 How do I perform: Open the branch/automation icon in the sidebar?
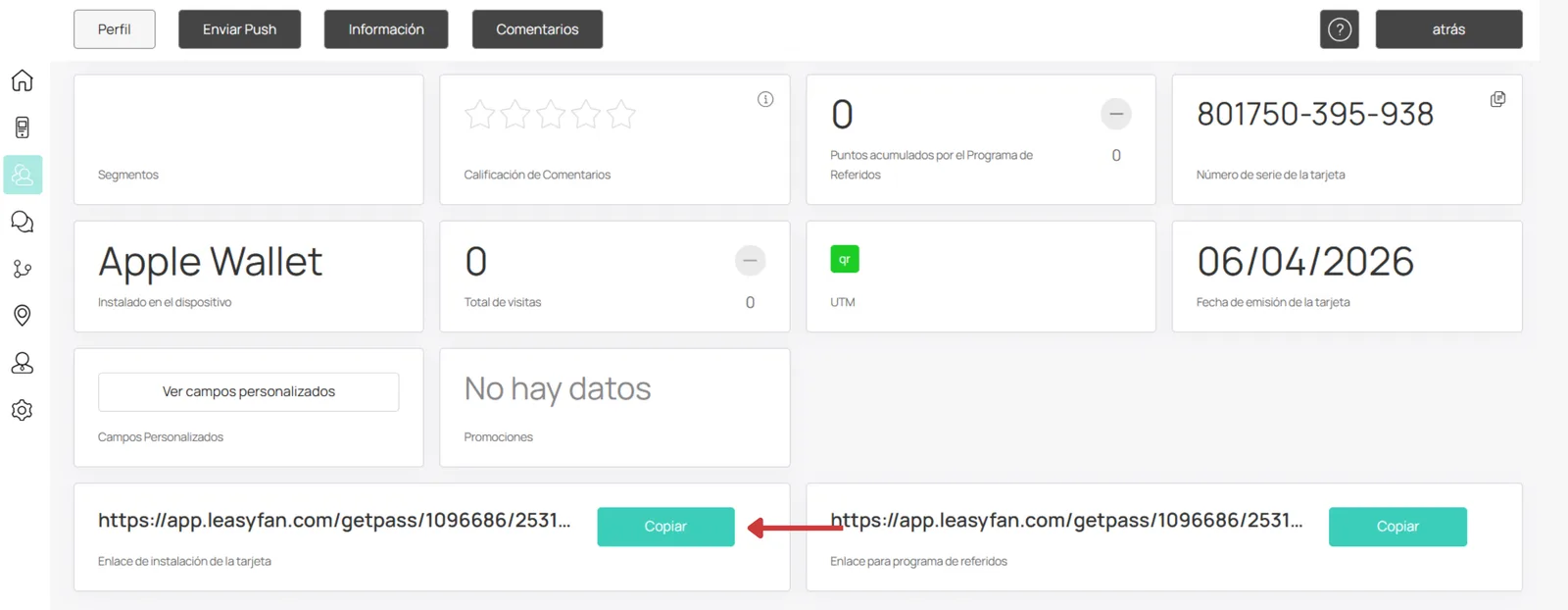22,269
